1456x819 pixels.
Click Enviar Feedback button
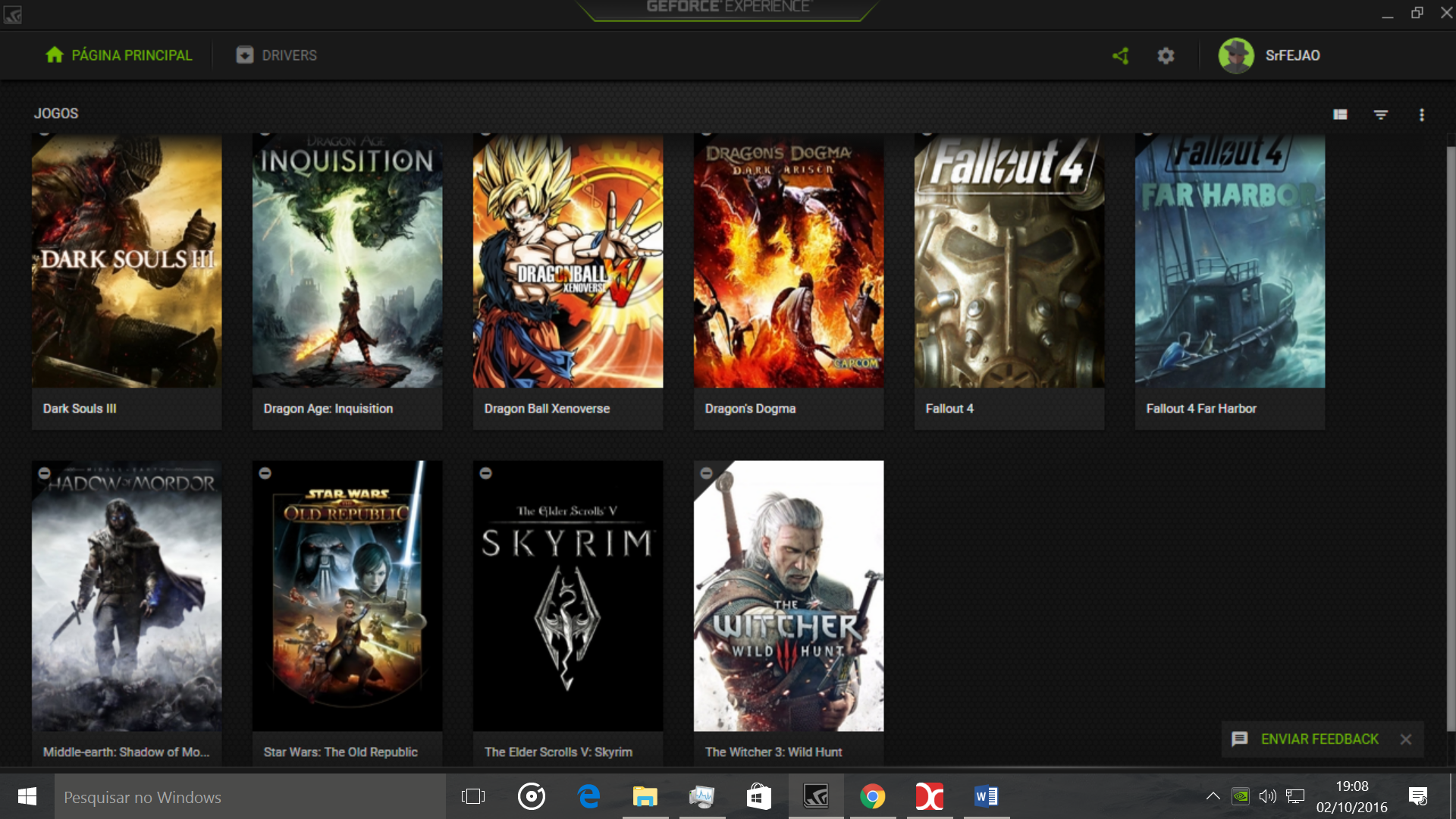tap(1306, 739)
